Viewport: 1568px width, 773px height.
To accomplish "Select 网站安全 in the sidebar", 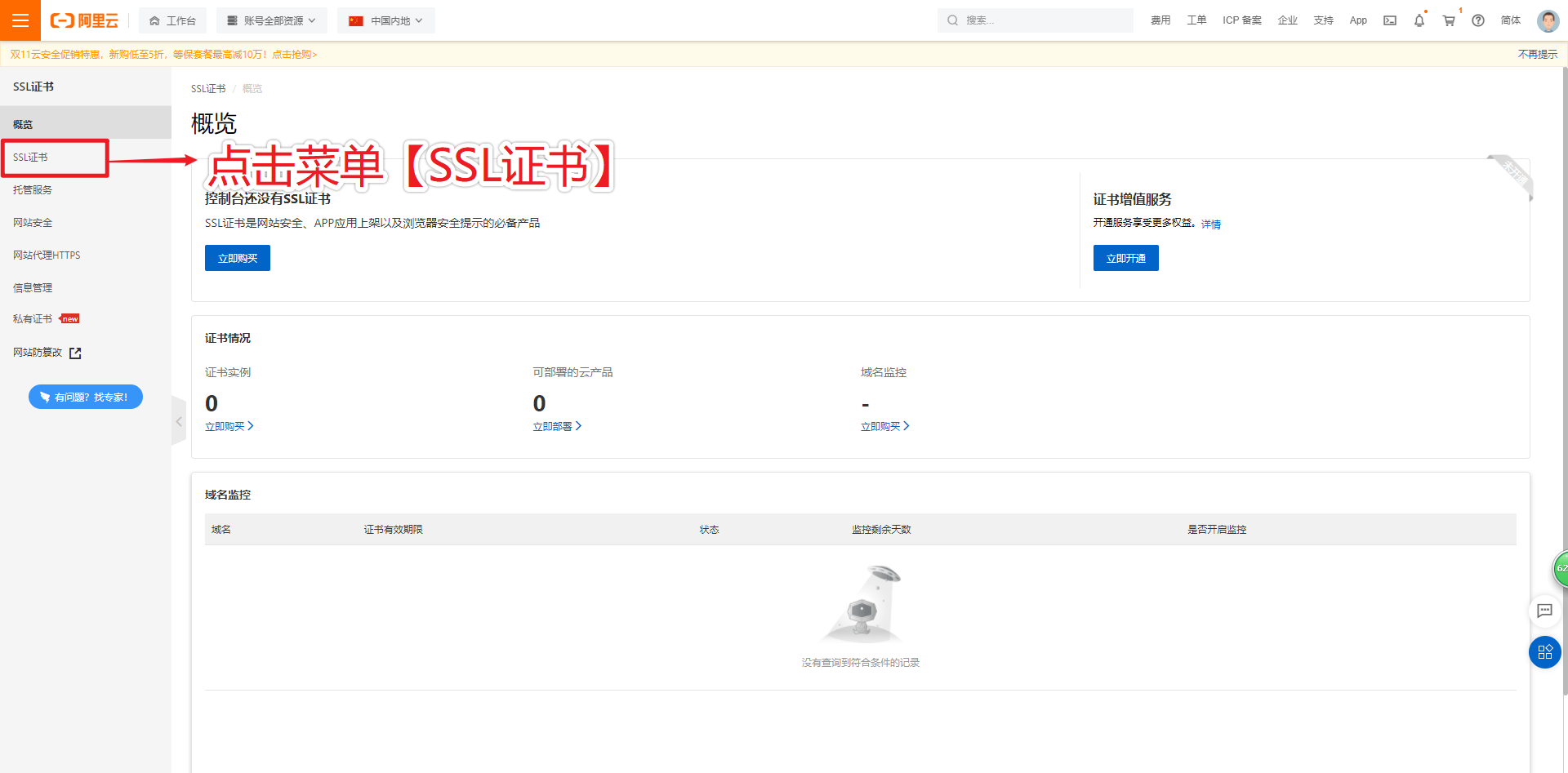I will (x=86, y=222).
